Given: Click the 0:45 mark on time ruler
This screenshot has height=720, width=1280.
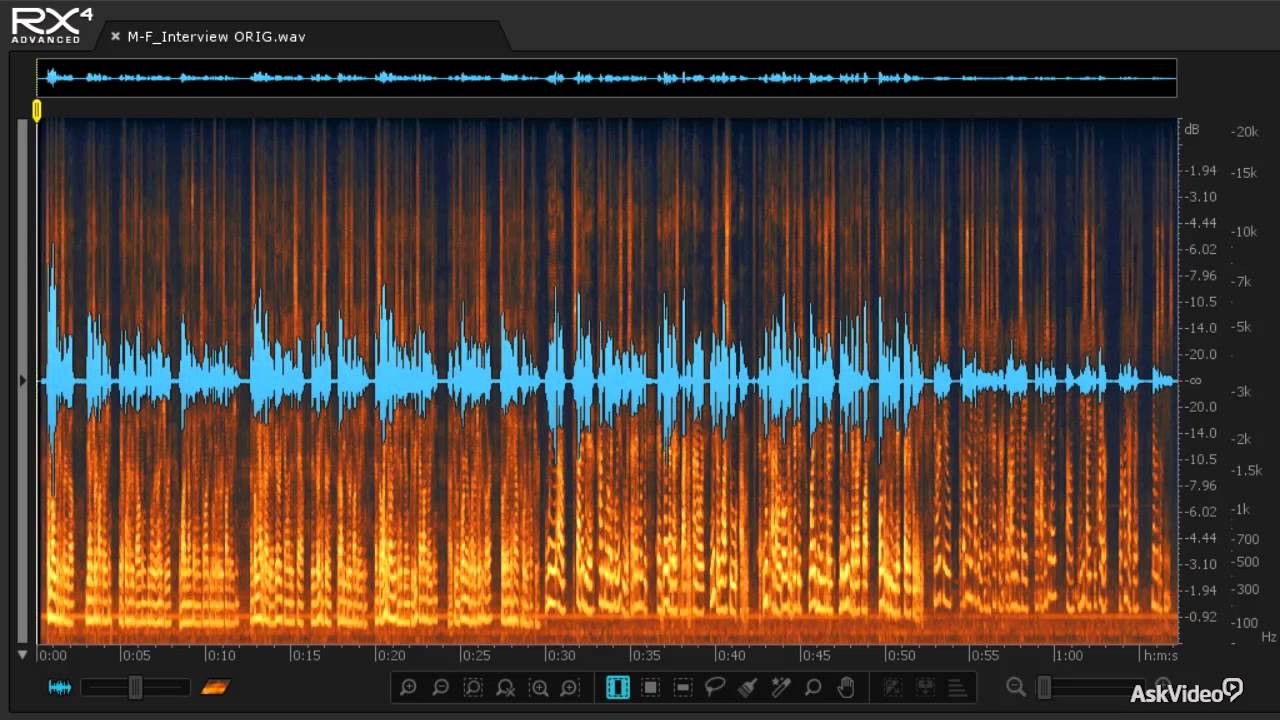Looking at the screenshot, I should pyautogui.click(x=816, y=656).
